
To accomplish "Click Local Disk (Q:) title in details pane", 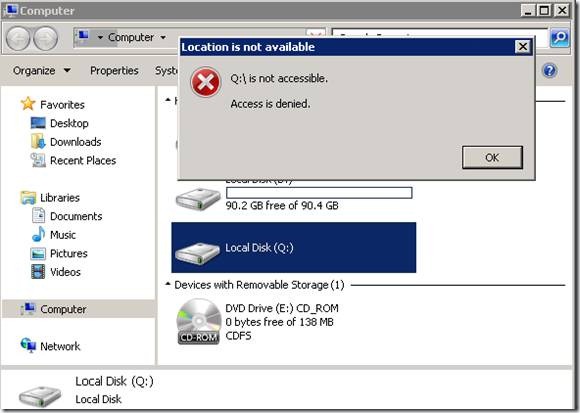I will coord(114,381).
